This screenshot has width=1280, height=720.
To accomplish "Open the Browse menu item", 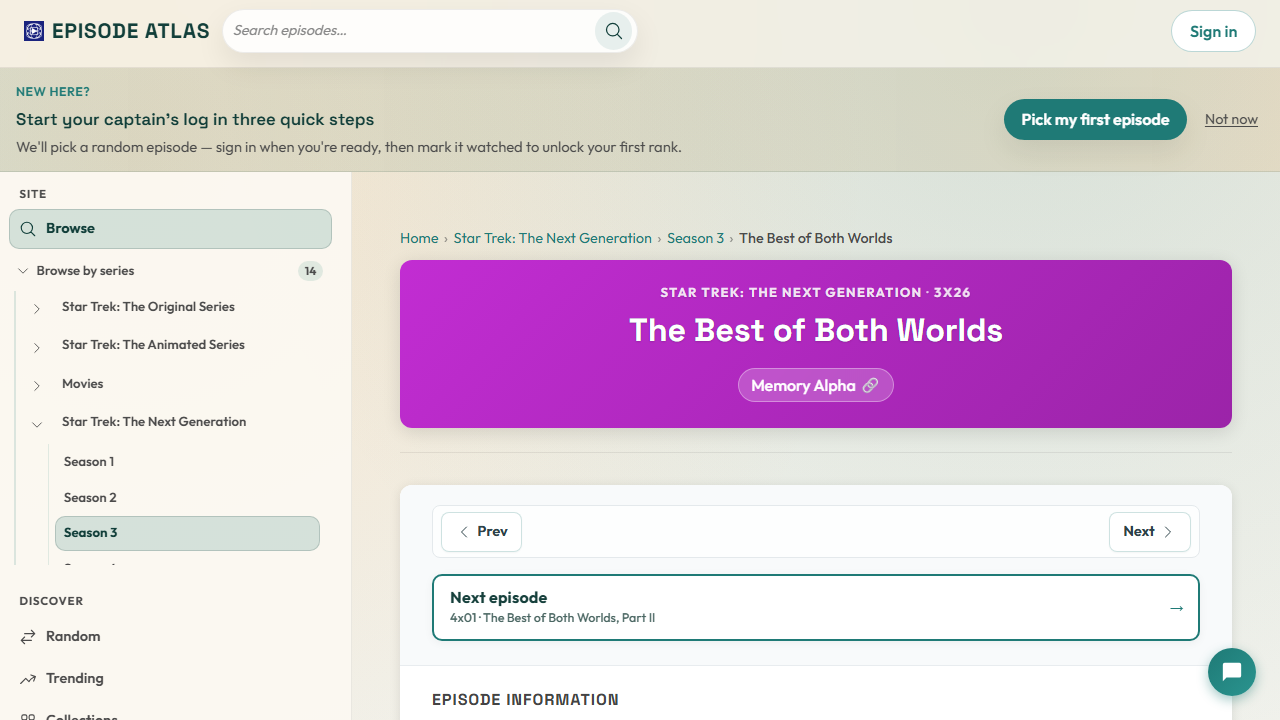I will click(170, 229).
